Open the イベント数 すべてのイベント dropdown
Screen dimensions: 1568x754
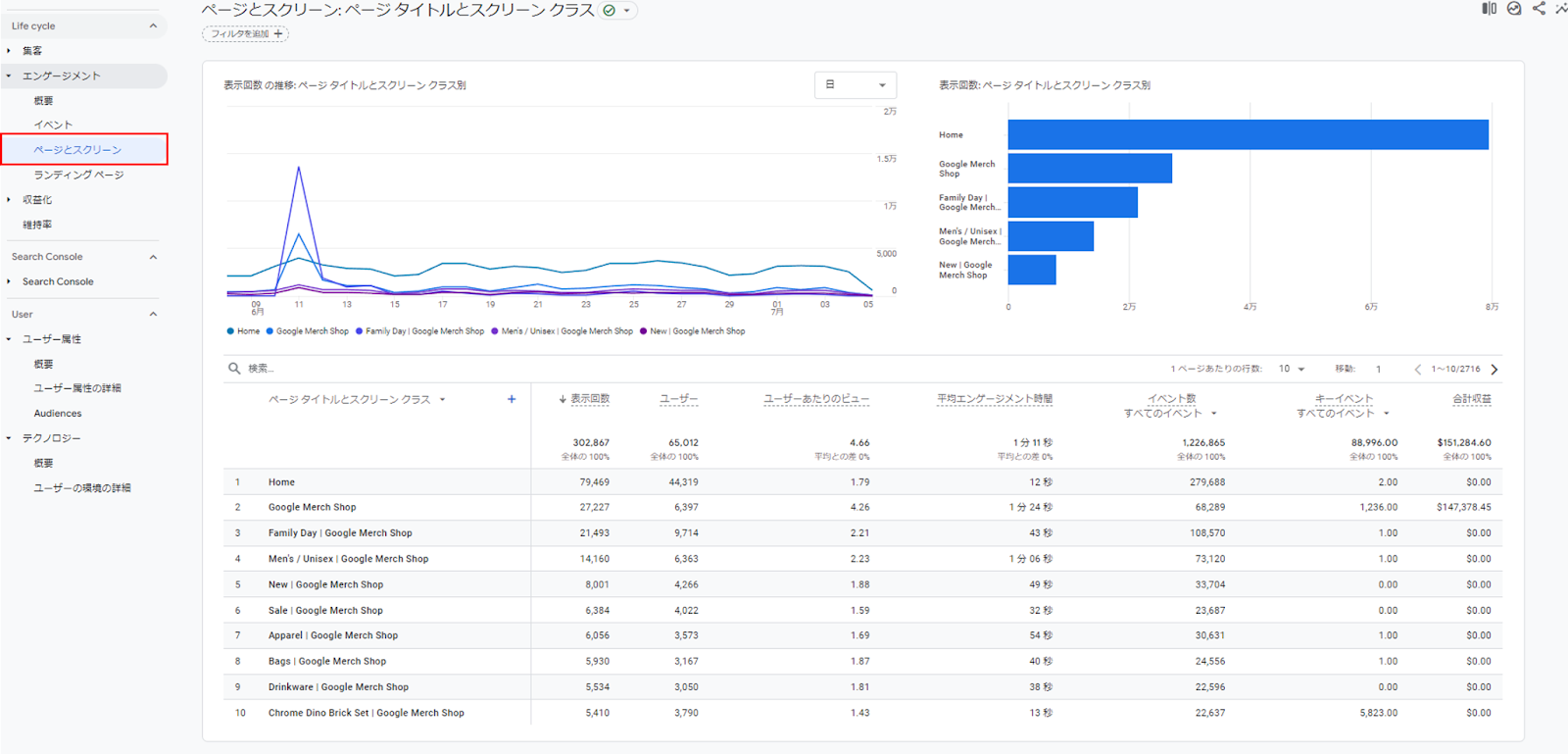pyautogui.click(x=1170, y=414)
